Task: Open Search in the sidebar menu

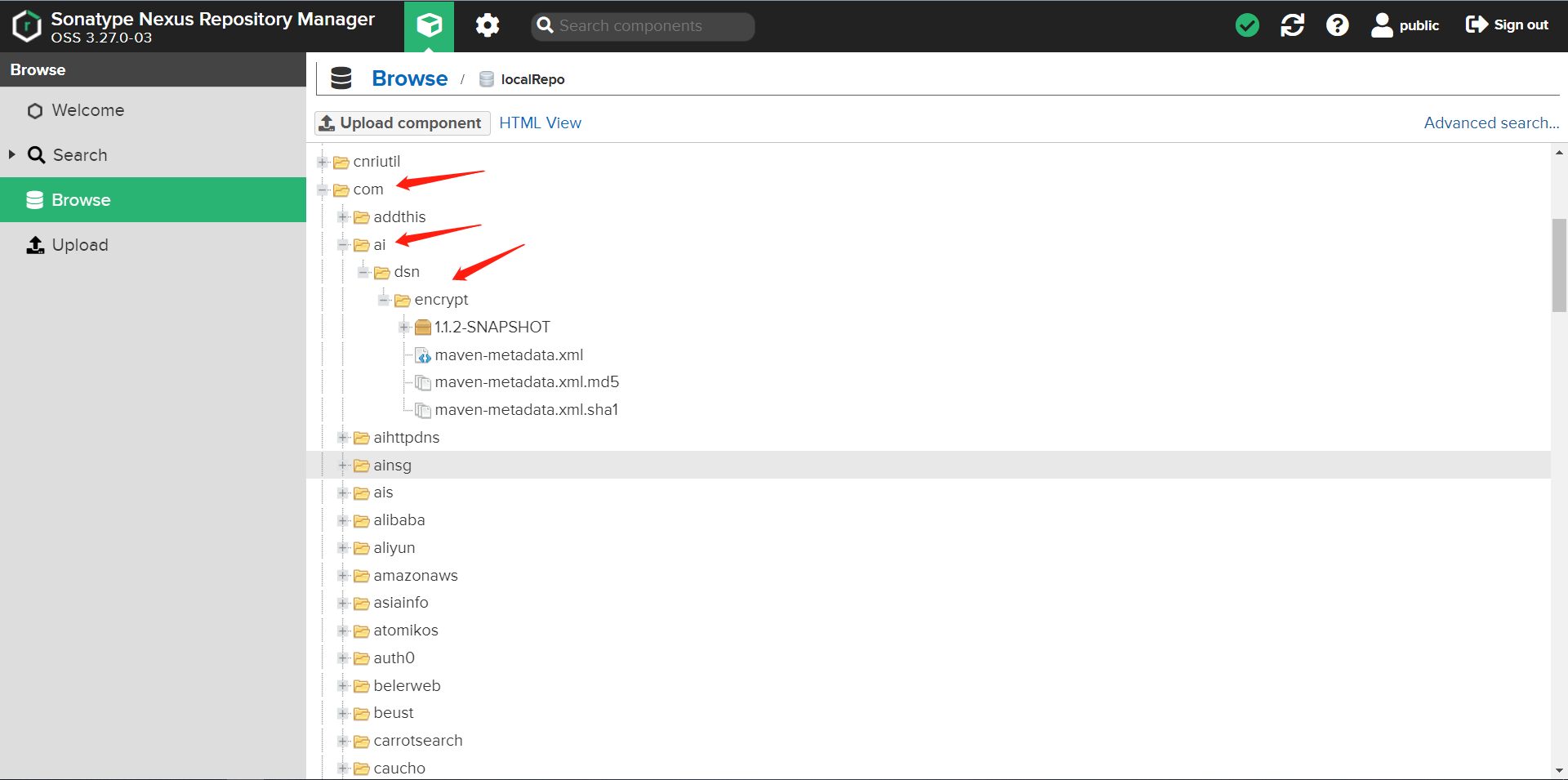Action: coord(153,155)
